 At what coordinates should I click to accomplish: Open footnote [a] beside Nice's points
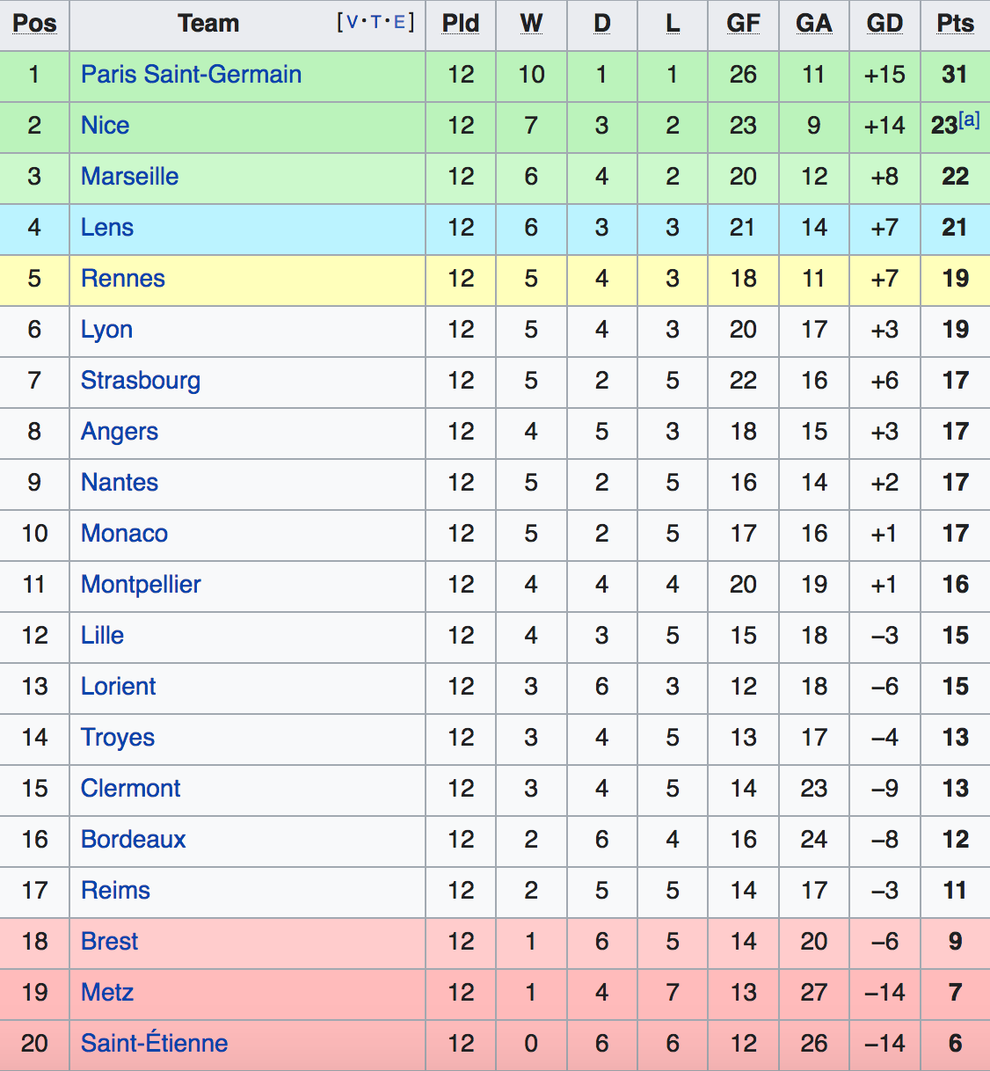[969, 120]
